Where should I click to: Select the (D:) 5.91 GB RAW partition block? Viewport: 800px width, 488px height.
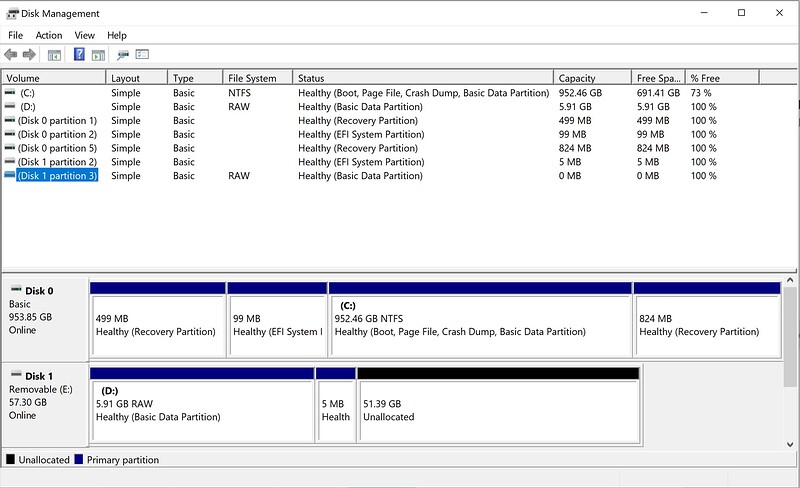(201, 410)
